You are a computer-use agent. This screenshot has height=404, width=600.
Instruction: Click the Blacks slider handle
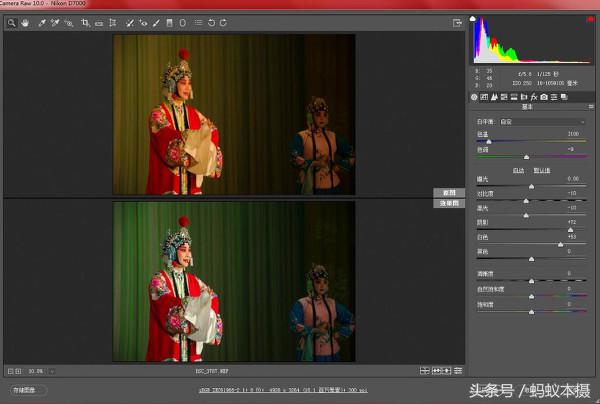[x=532, y=259]
